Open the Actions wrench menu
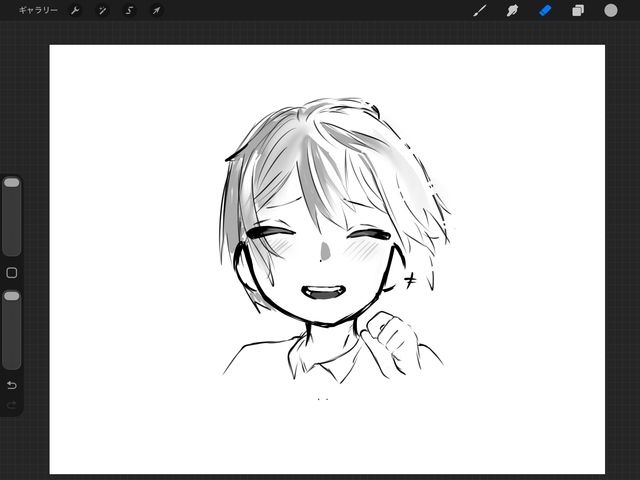This screenshot has height=480, width=640. click(x=75, y=10)
